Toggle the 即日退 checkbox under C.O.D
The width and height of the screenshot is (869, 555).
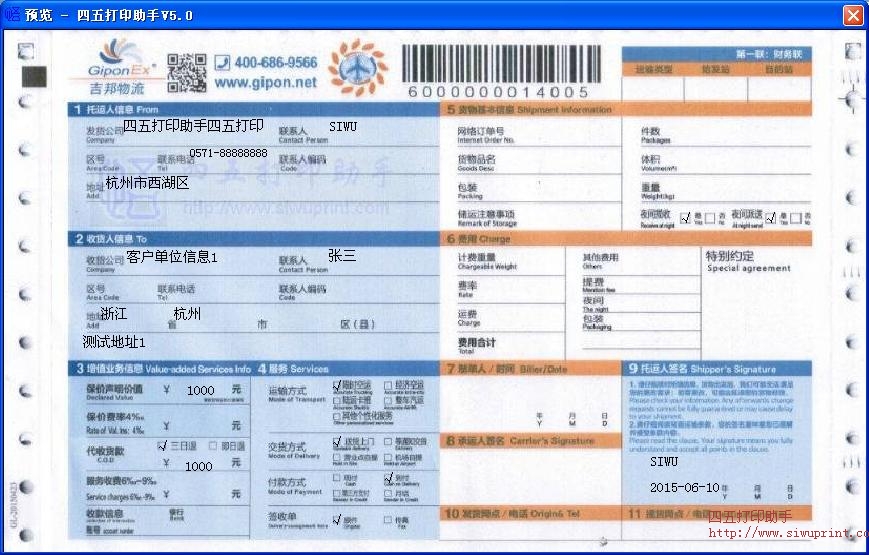click(215, 446)
